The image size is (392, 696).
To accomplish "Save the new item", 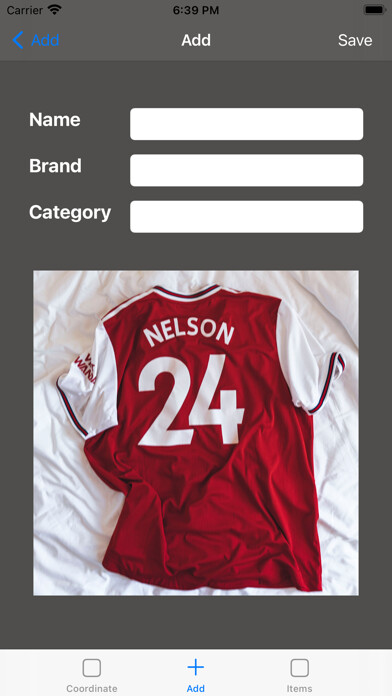I will 355,40.
